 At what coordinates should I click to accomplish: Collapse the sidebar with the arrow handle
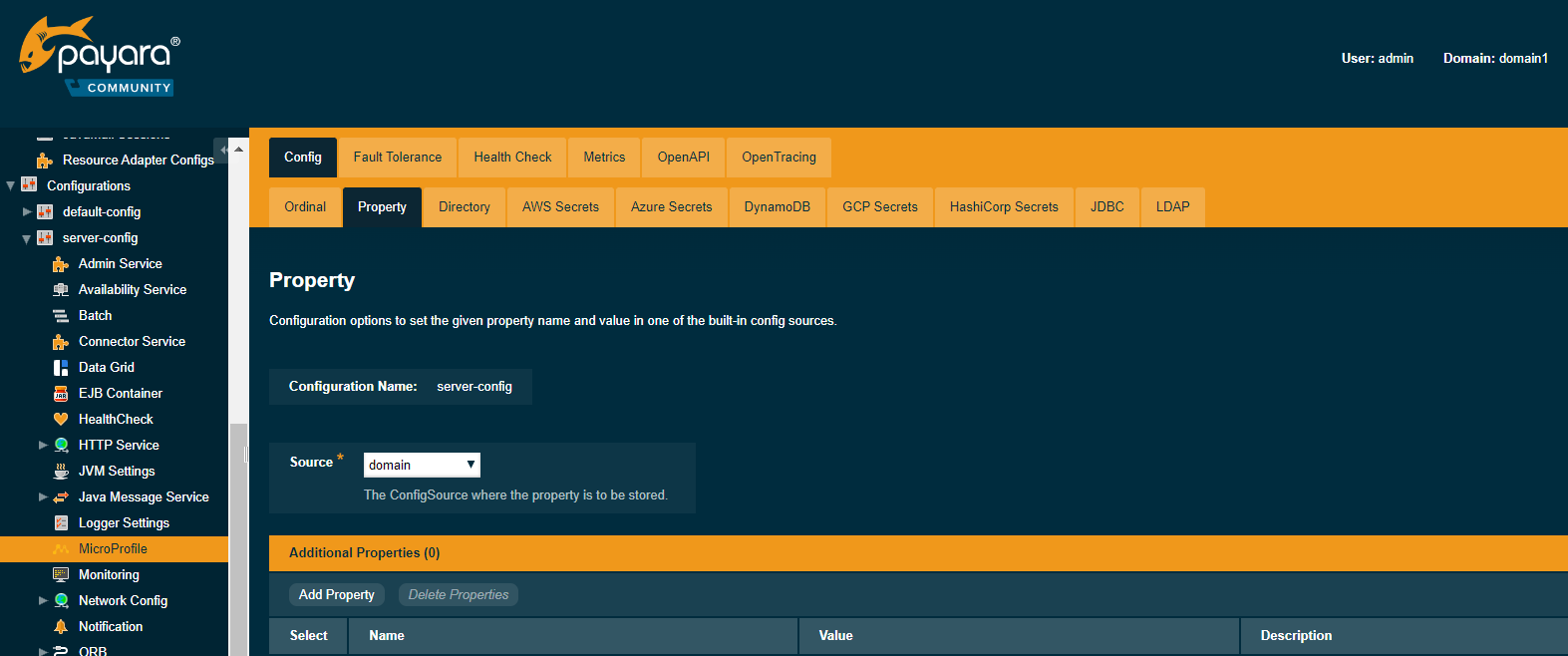223,150
